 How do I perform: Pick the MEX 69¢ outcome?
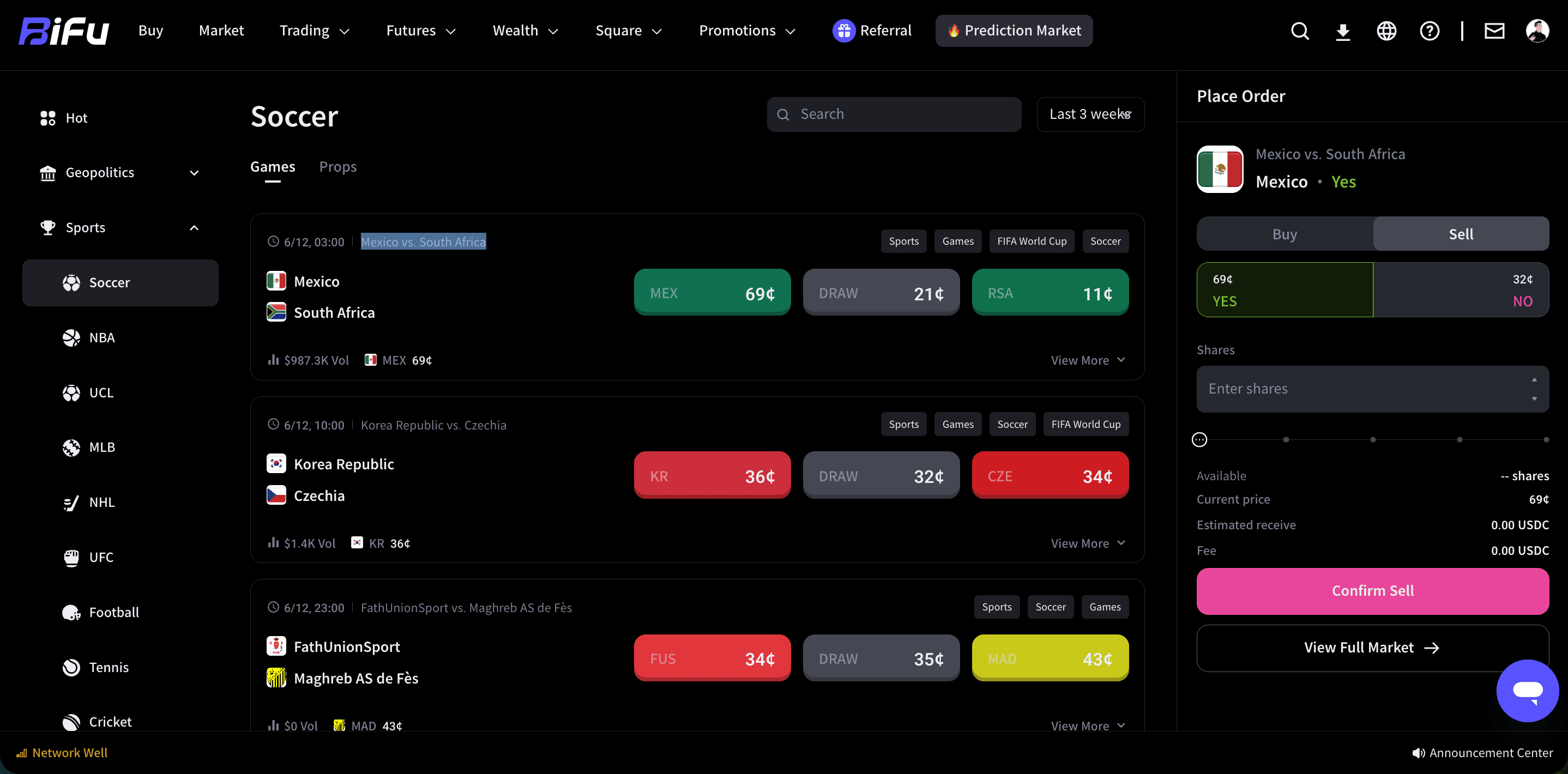pyautogui.click(x=712, y=293)
